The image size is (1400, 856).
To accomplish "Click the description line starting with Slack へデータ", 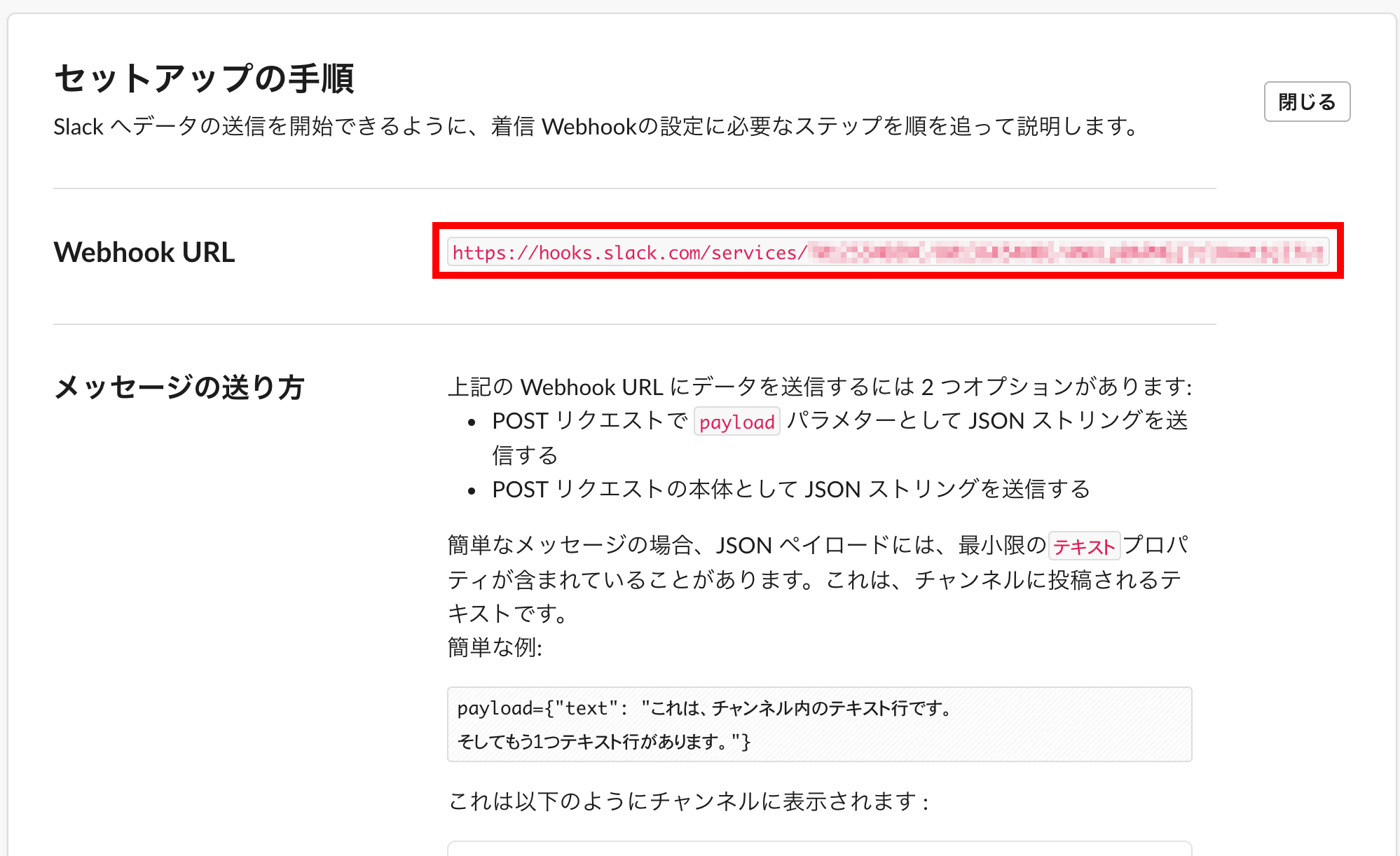I will coord(596,127).
